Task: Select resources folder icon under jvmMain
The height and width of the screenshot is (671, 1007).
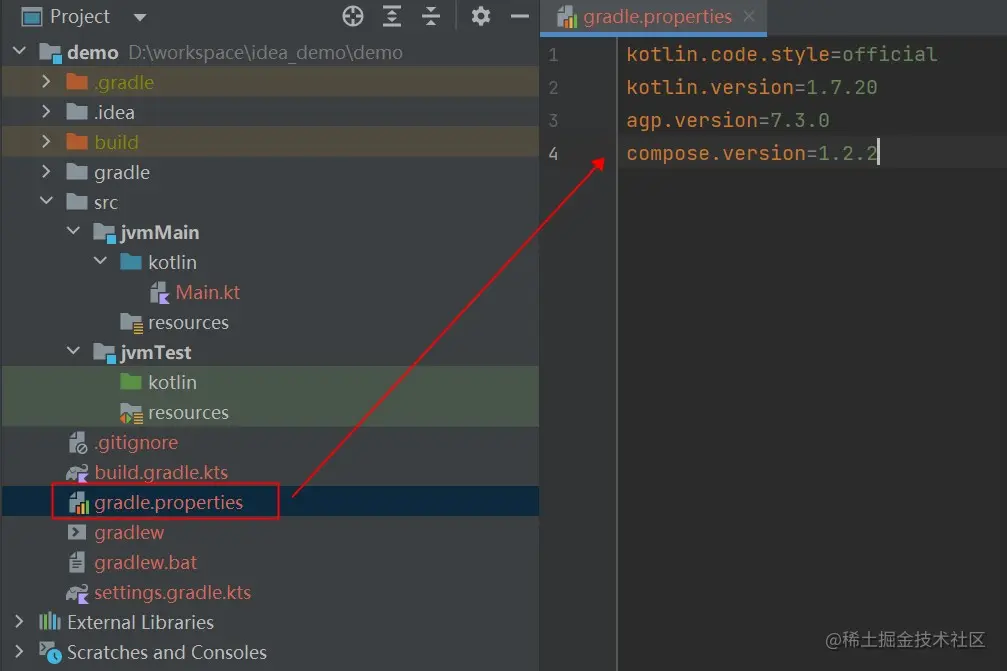Action: tap(132, 323)
